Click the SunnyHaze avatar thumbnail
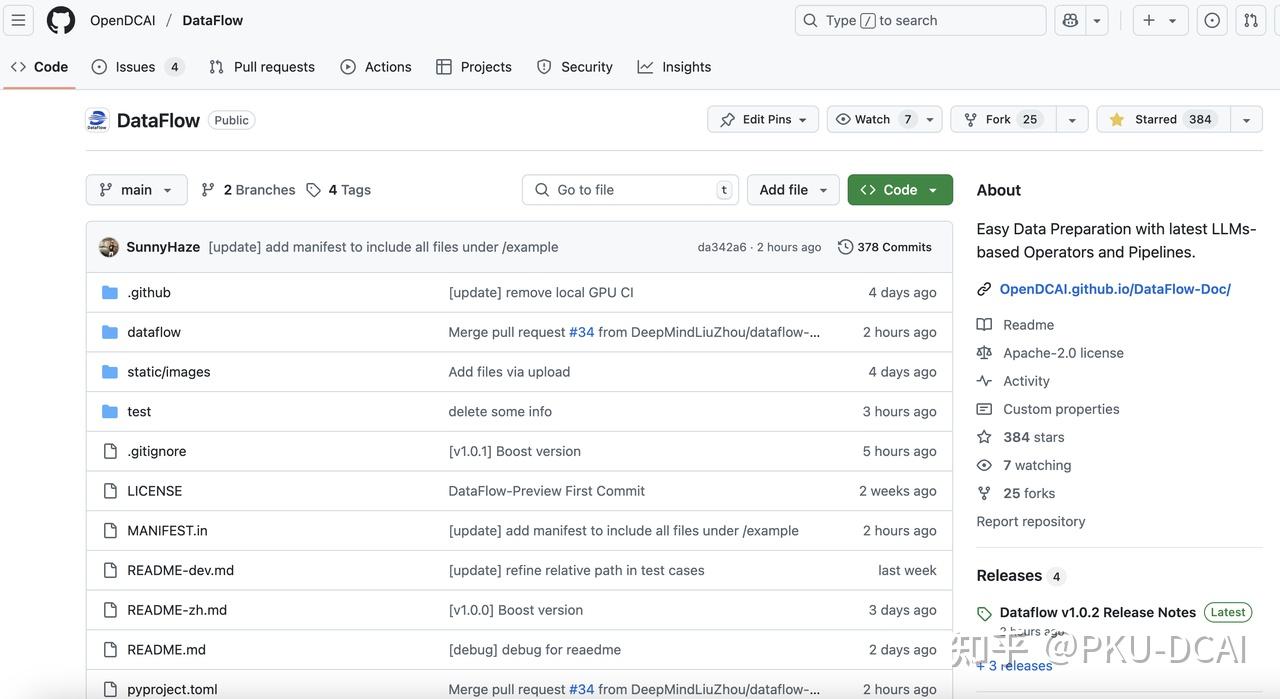 click(109, 247)
